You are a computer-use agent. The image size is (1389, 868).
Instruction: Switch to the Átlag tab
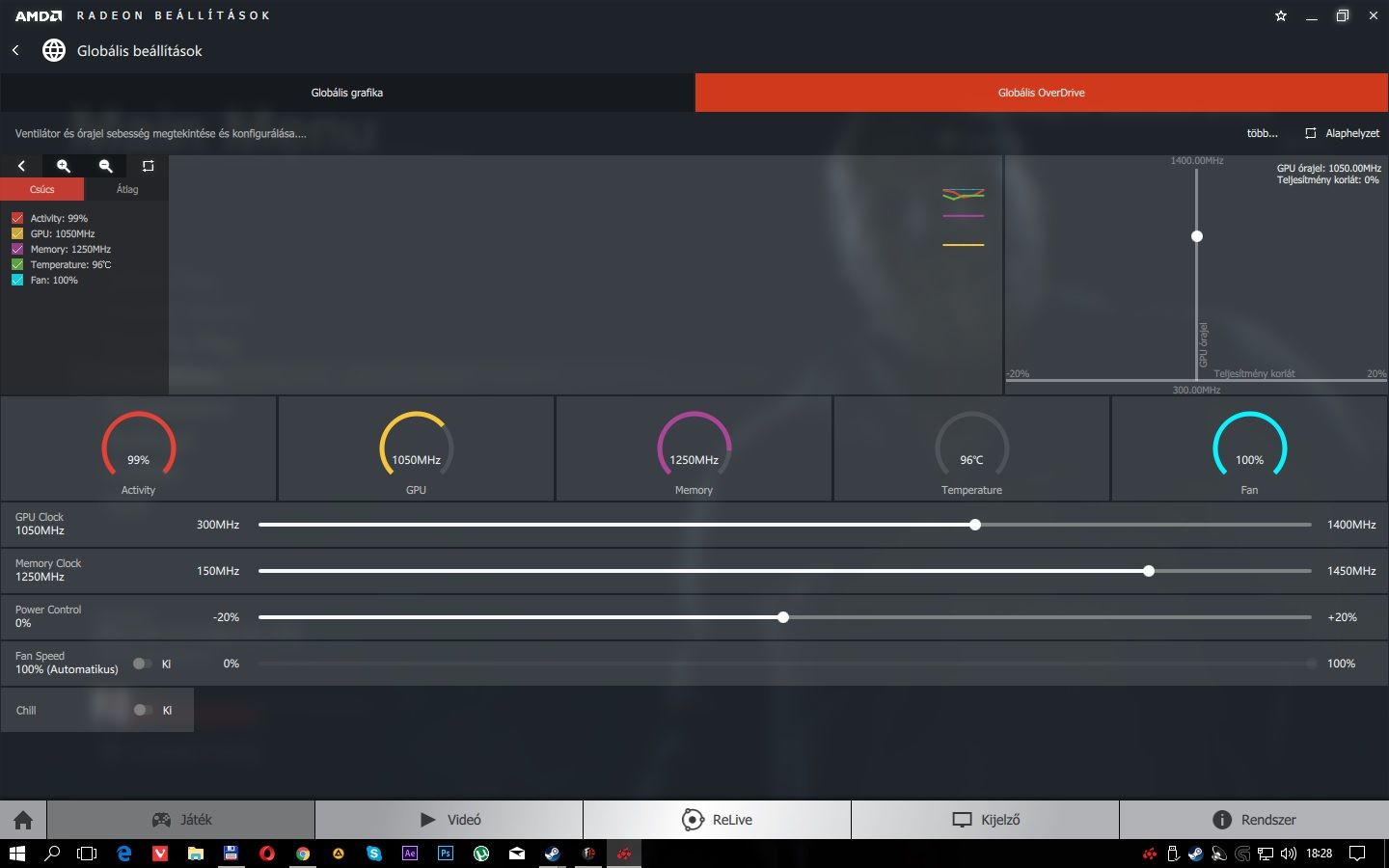(x=127, y=189)
